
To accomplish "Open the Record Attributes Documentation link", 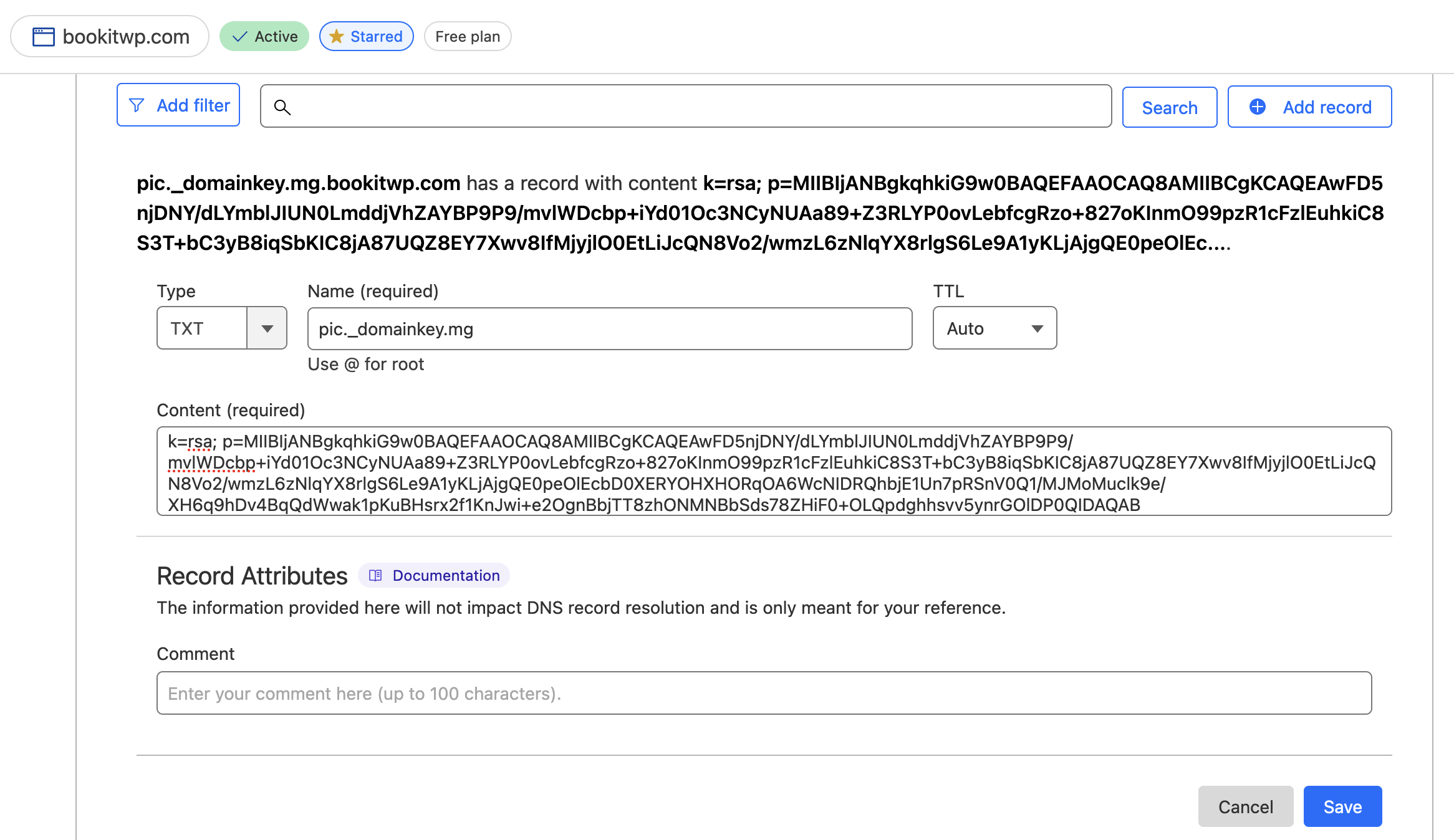I will coord(445,575).
